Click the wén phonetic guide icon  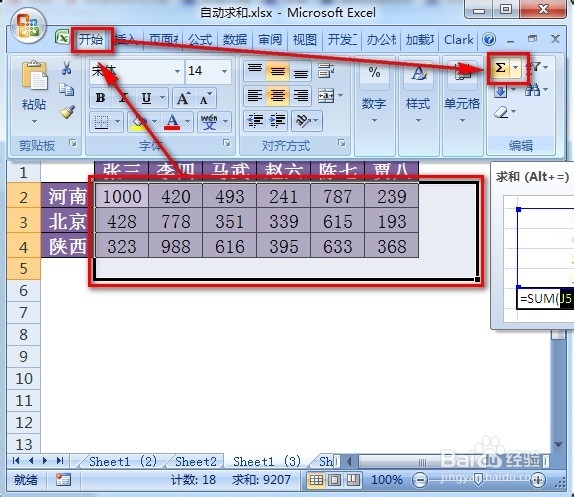tap(209, 122)
